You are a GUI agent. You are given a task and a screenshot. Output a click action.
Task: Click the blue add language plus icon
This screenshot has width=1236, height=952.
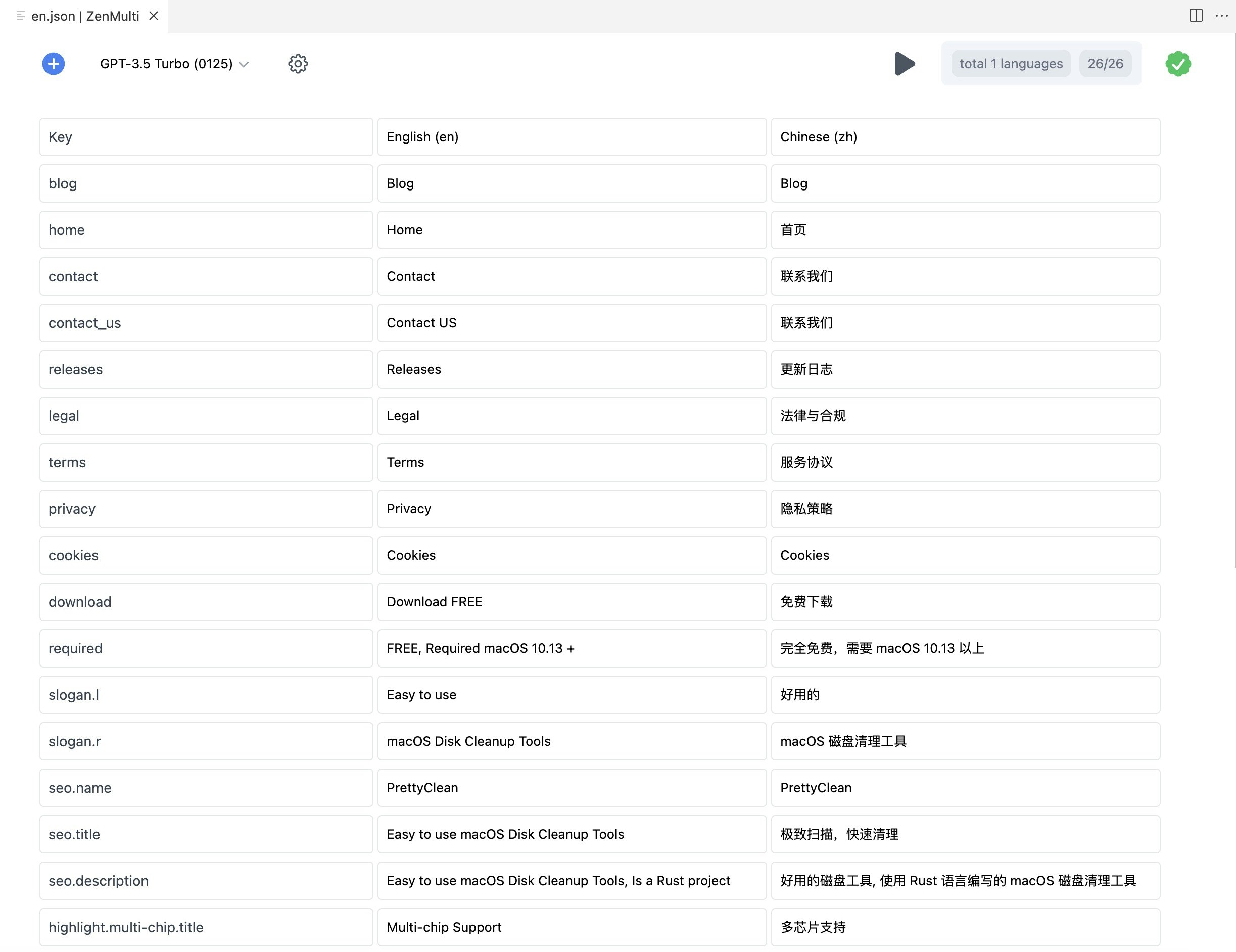coord(53,63)
